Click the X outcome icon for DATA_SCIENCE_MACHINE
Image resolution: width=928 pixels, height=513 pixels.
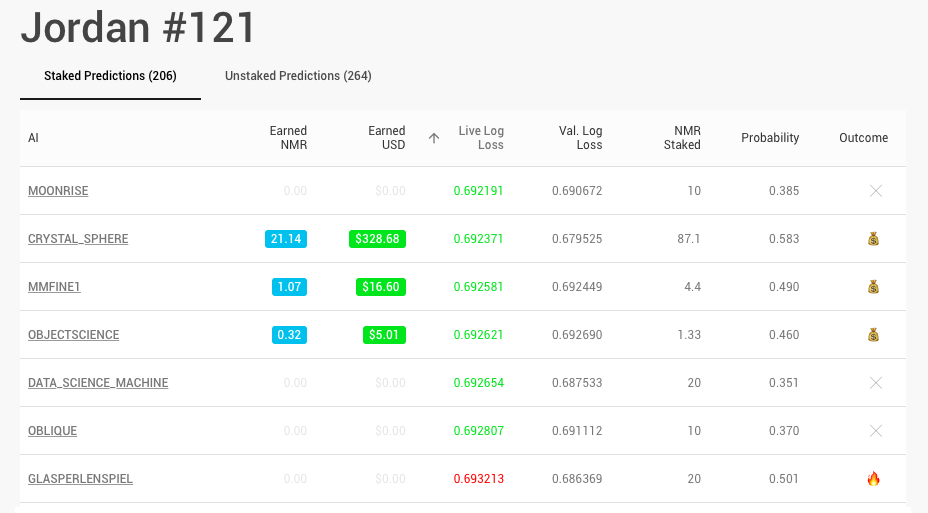tap(875, 383)
